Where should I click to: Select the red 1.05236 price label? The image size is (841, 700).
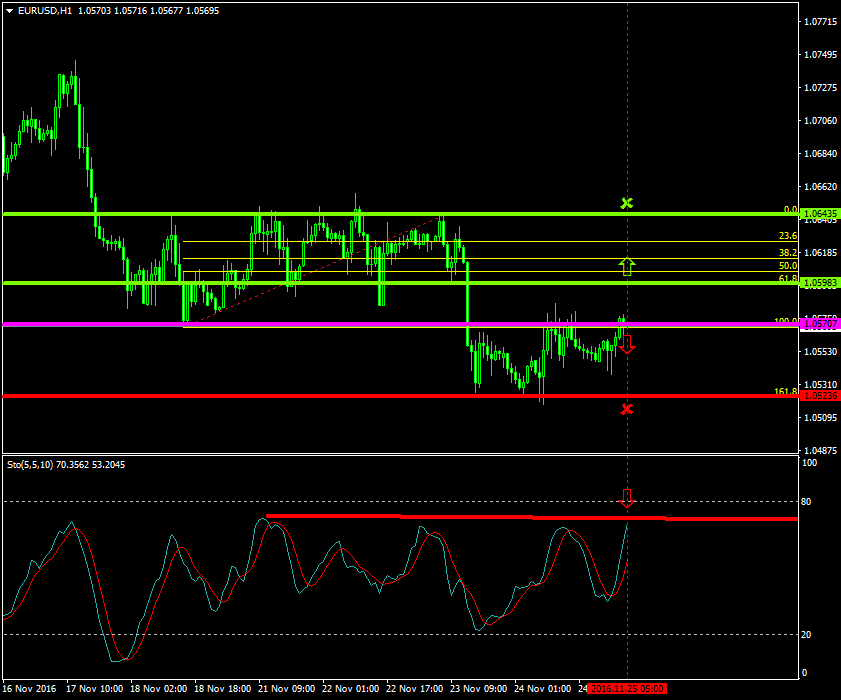(x=820, y=396)
